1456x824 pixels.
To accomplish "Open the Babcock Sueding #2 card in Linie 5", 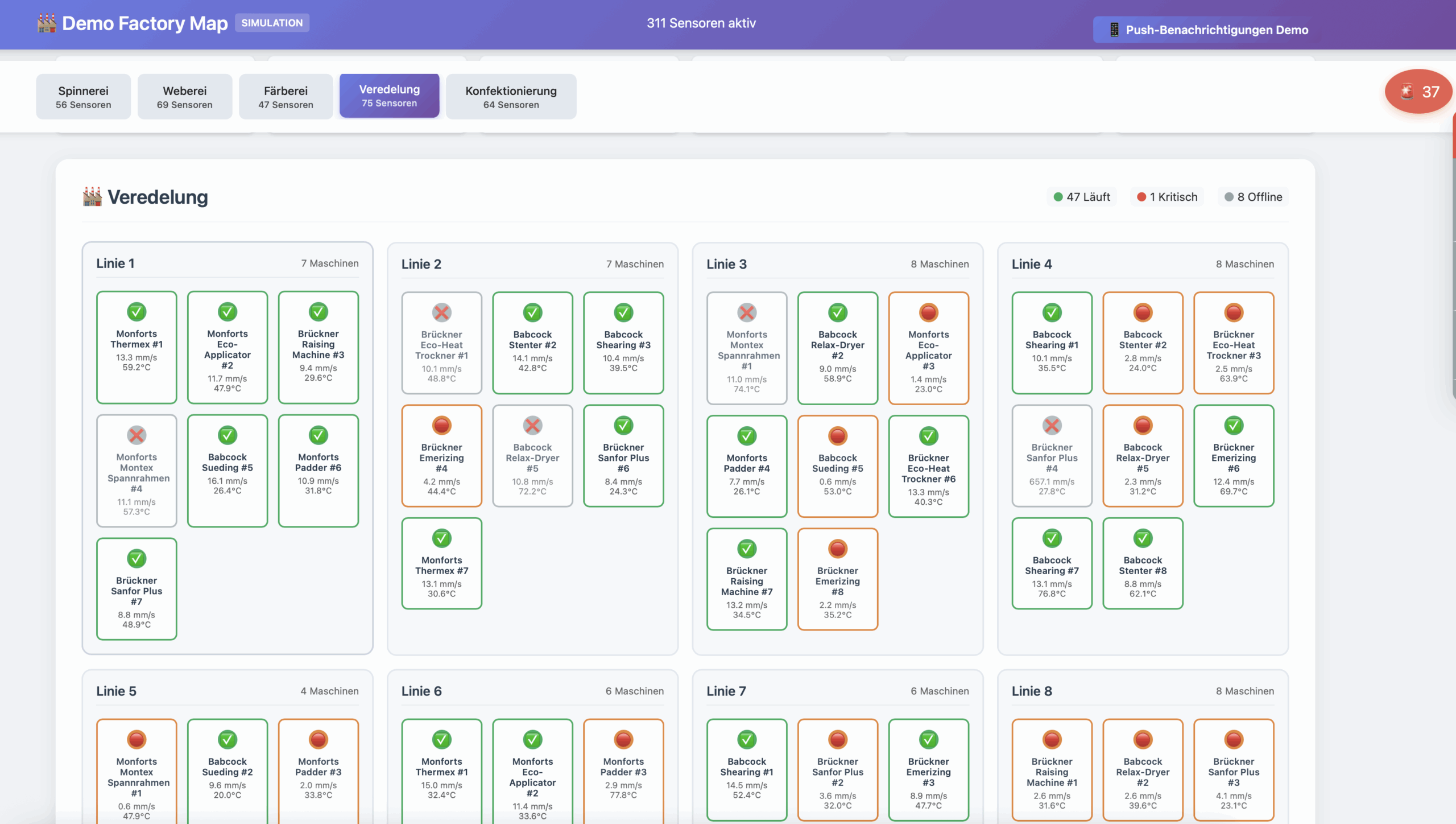I will (227, 771).
